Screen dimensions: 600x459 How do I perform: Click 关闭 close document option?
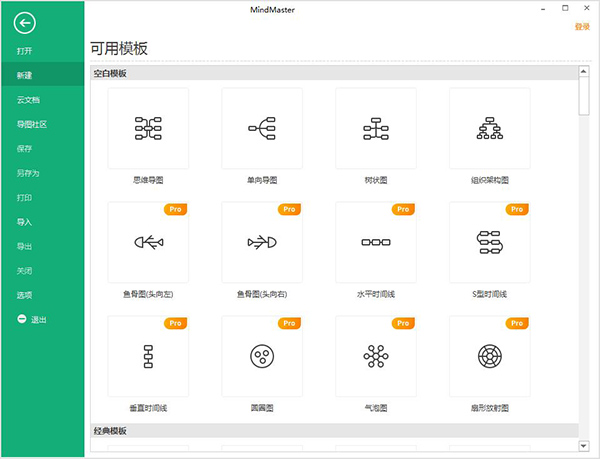(24, 271)
